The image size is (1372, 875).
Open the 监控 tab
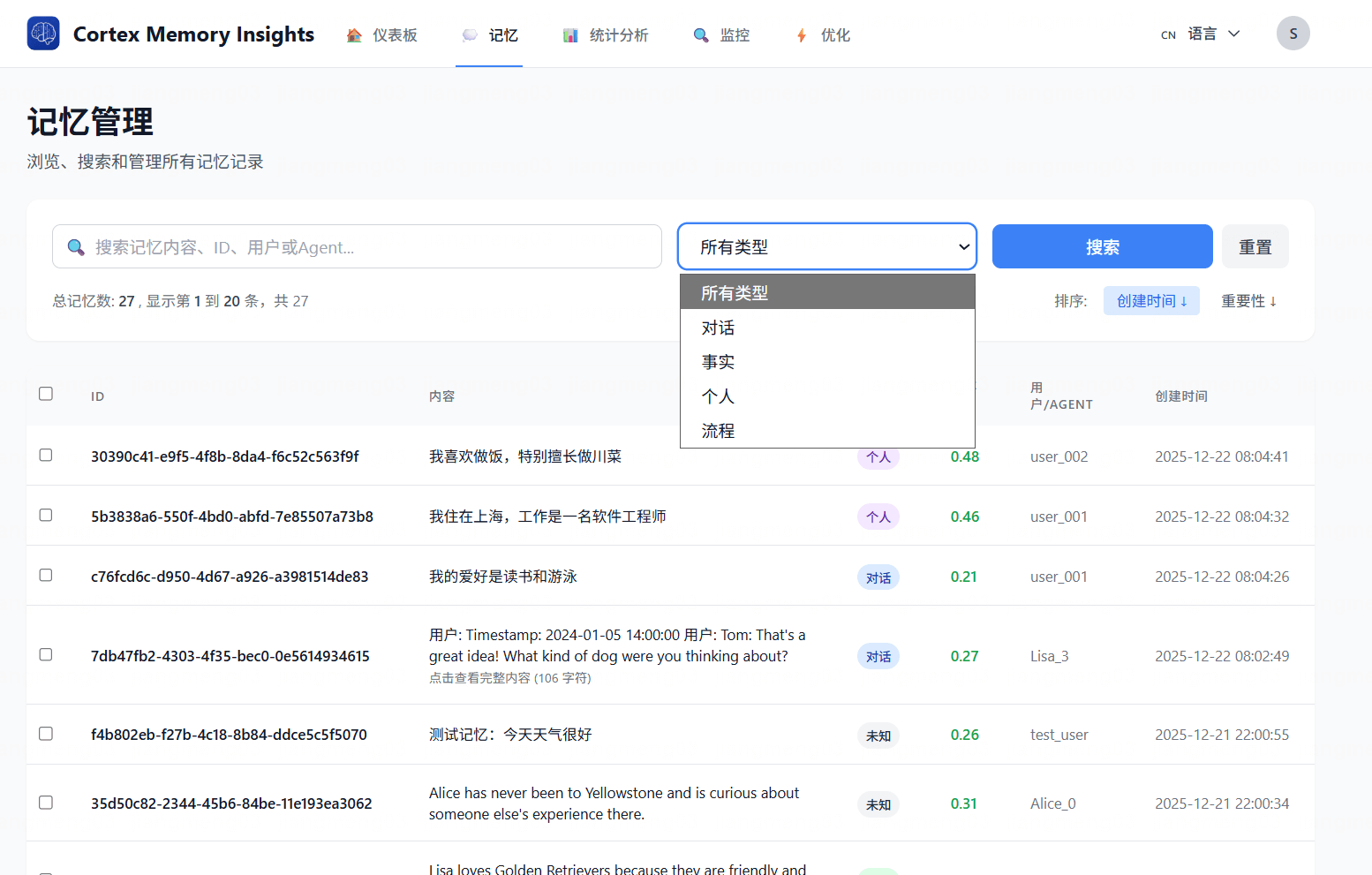[722, 35]
